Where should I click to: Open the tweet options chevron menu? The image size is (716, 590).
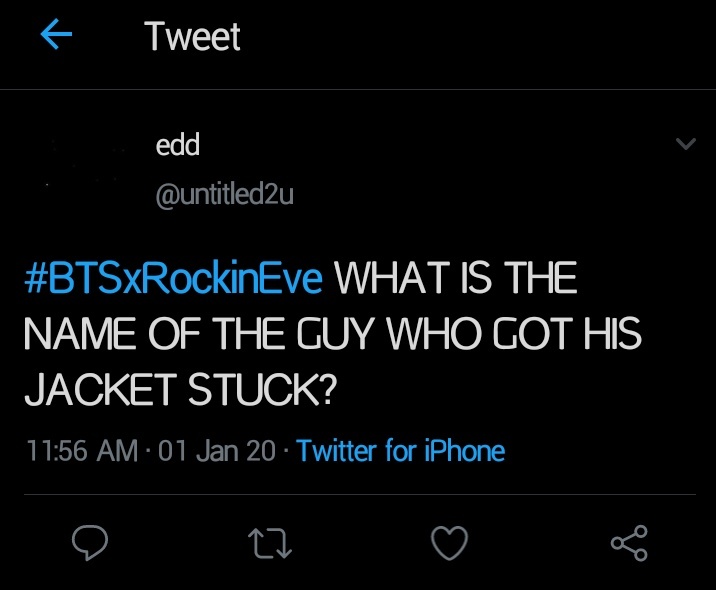click(685, 145)
